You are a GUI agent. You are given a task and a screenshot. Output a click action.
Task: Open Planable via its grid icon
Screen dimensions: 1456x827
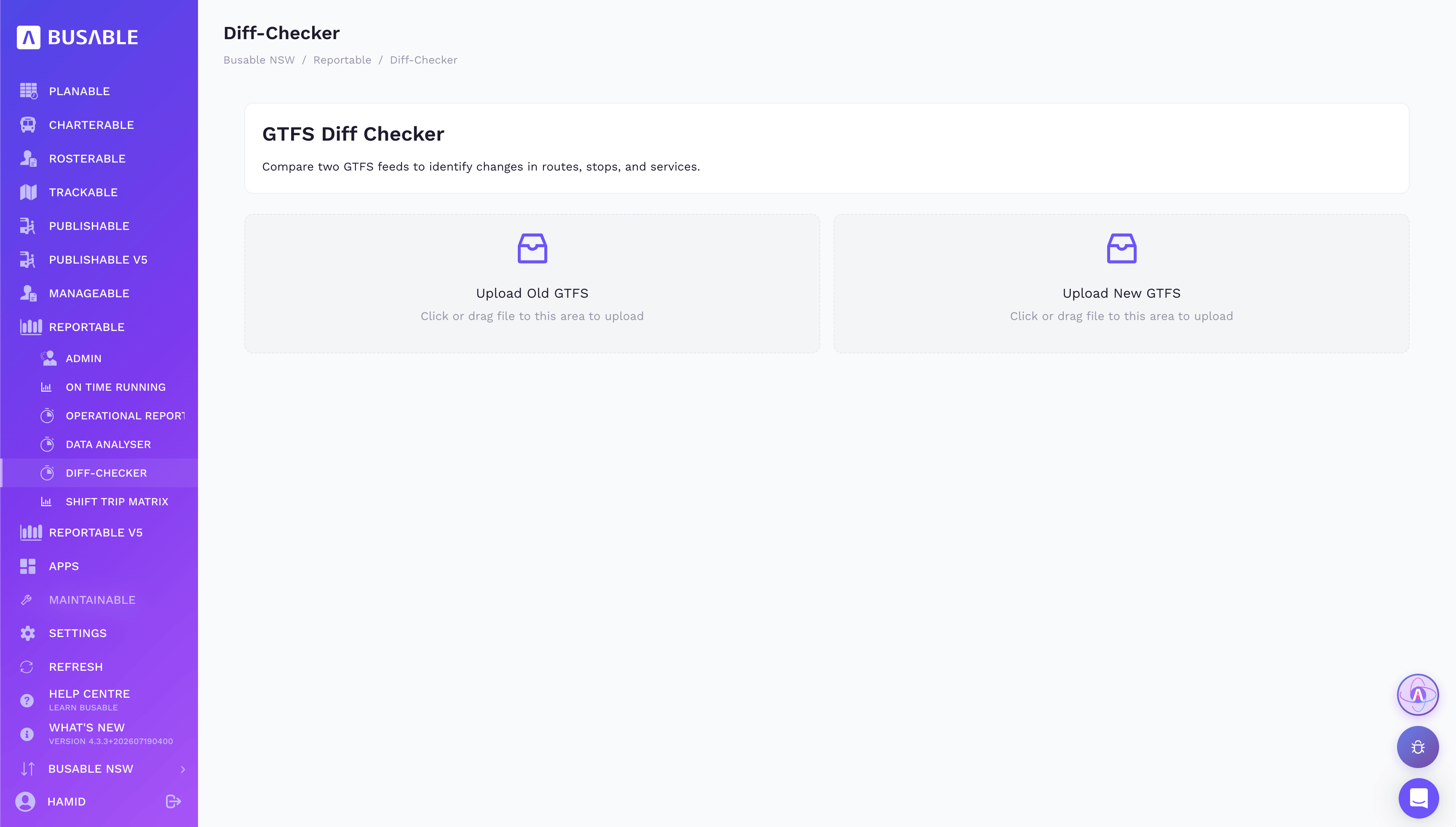pyautogui.click(x=28, y=91)
